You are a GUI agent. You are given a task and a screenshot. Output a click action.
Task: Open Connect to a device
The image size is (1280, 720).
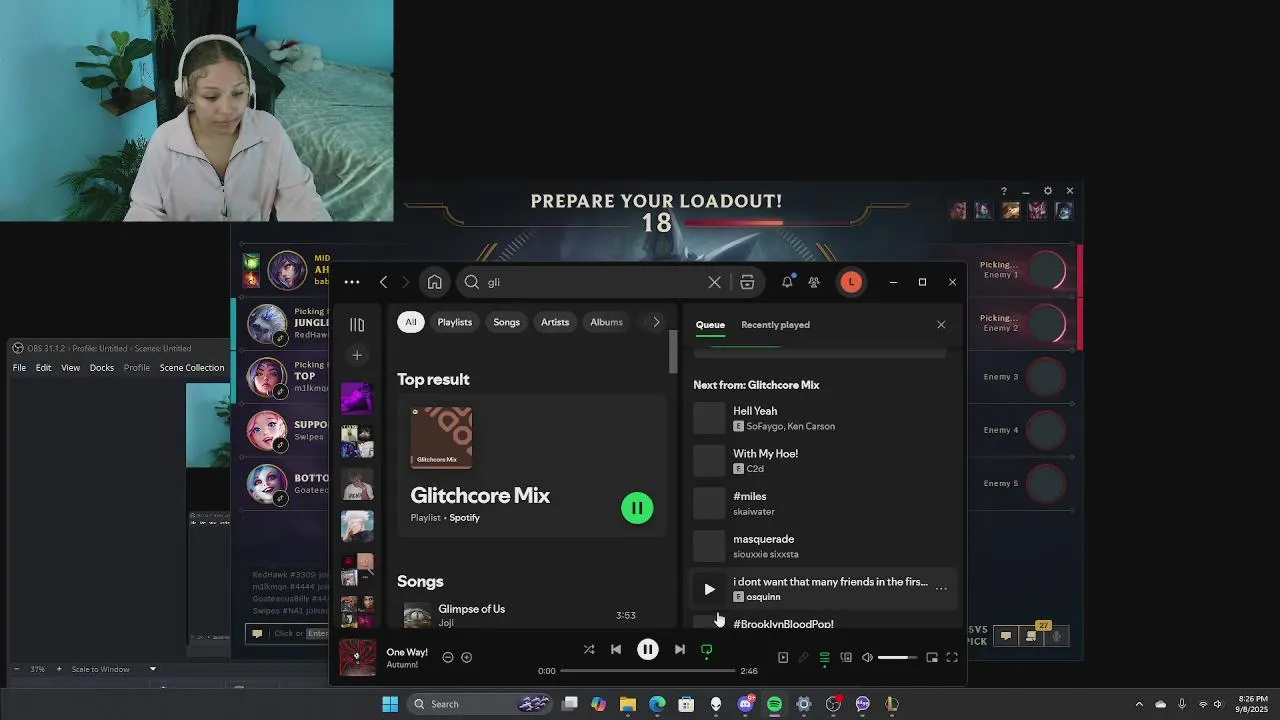point(846,657)
